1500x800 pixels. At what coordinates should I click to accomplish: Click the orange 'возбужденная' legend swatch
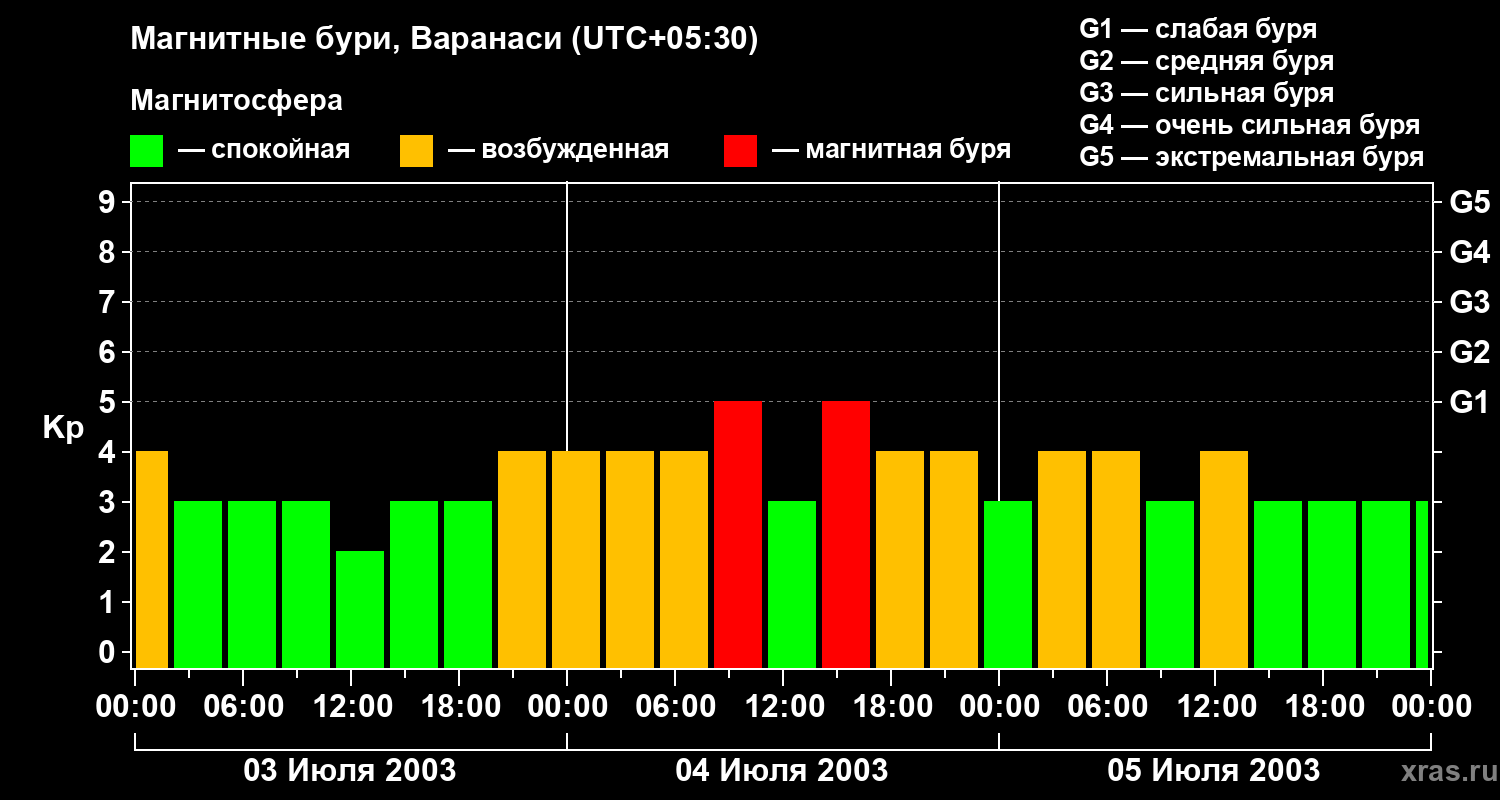pyautogui.click(x=416, y=151)
